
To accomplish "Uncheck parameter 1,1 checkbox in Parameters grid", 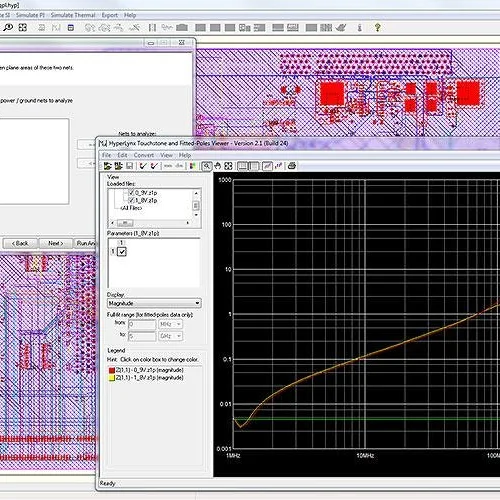I will (x=122, y=252).
